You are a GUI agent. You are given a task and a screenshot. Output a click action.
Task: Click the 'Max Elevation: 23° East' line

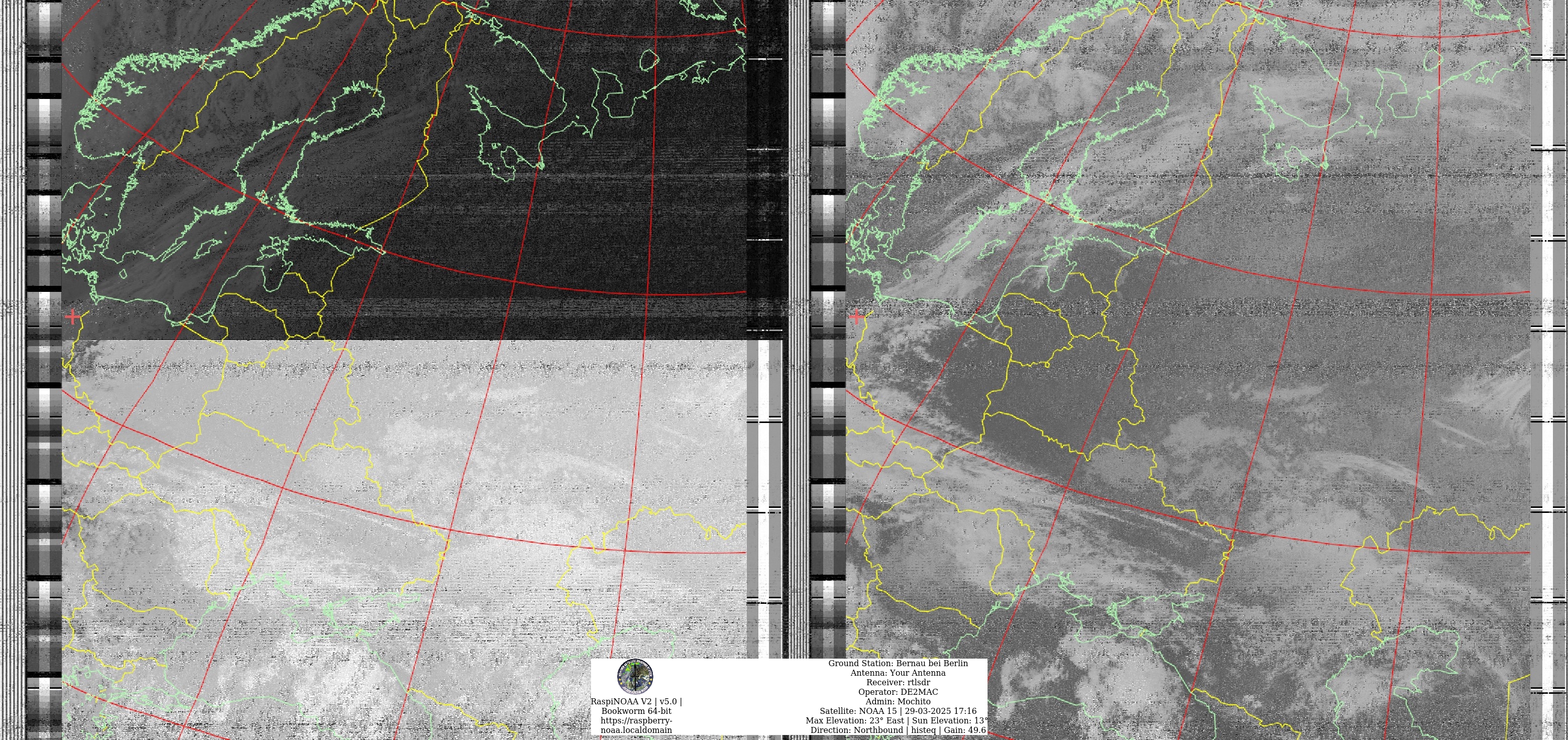[x=854, y=720]
